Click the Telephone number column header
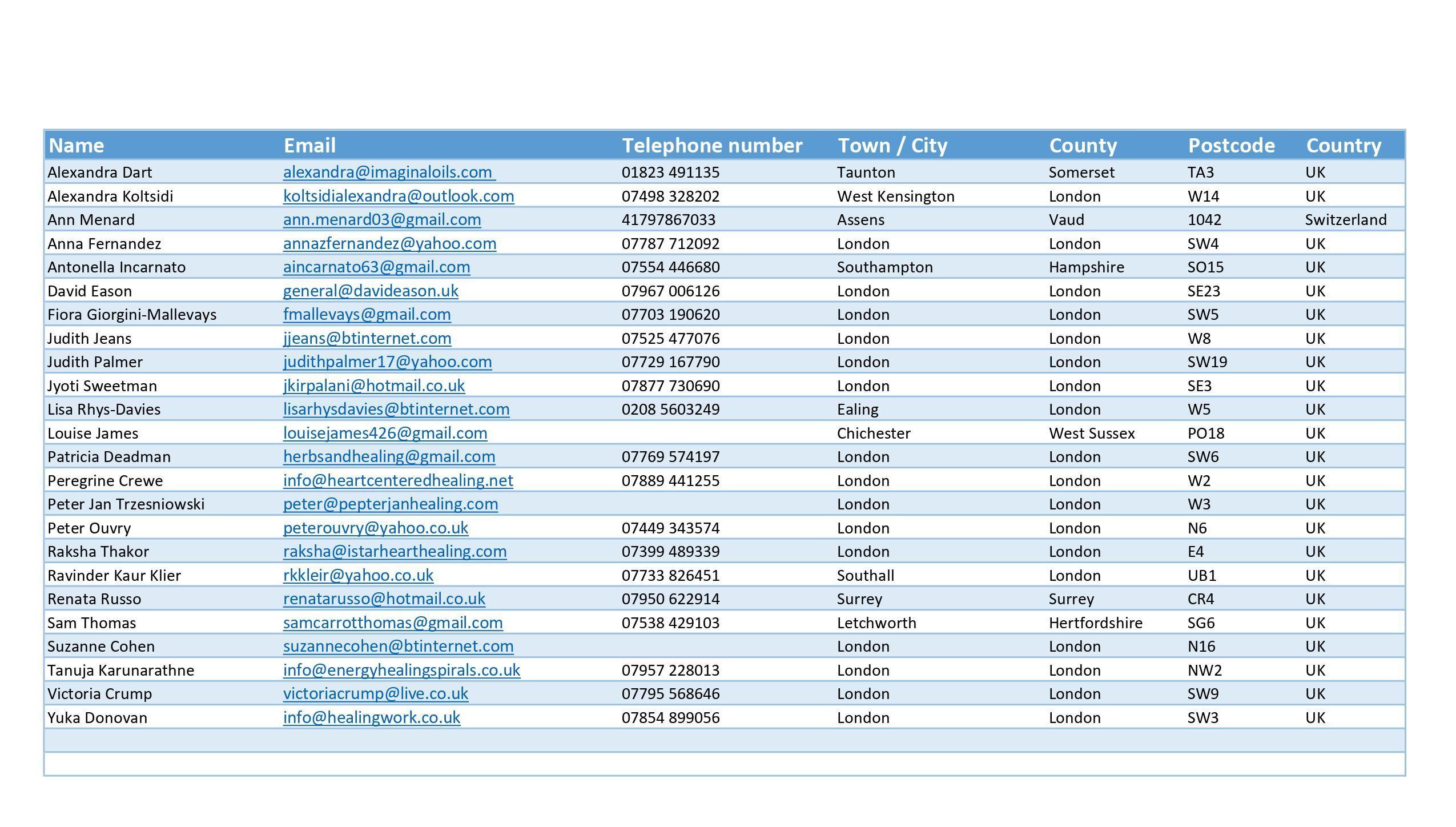The width and height of the screenshot is (1456, 827). pyautogui.click(x=712, y=145)
